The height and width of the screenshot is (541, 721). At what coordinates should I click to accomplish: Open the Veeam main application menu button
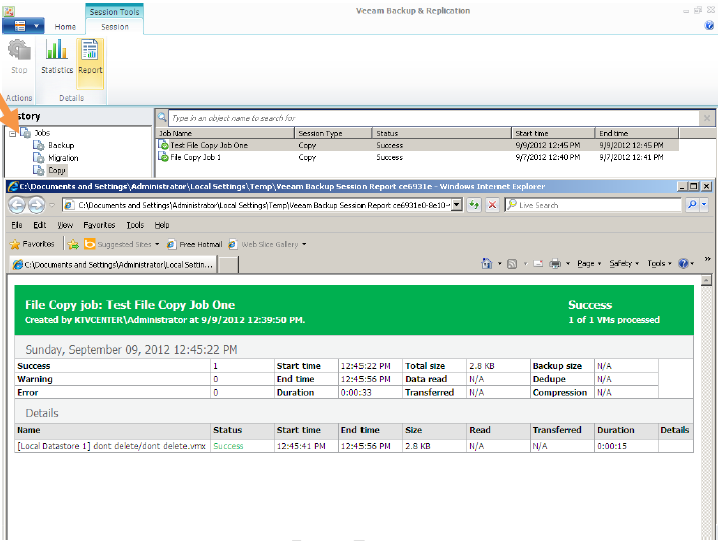(23, 26)
